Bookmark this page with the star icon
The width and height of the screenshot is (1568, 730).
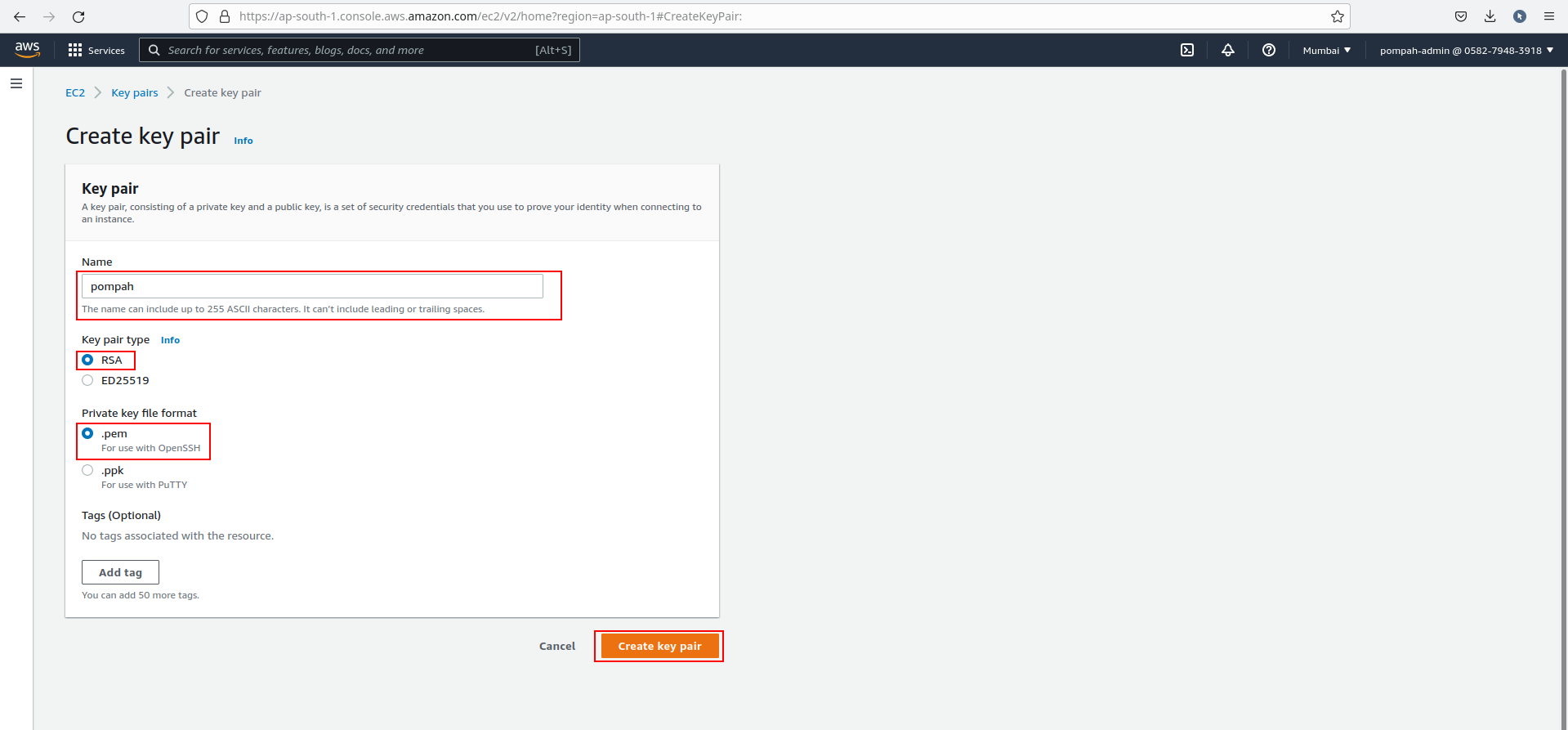1337,16
